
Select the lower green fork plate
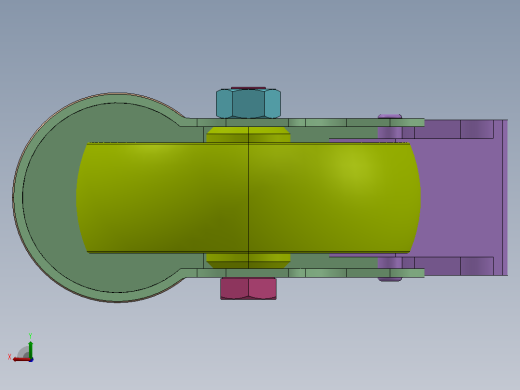tap(302, 273)
